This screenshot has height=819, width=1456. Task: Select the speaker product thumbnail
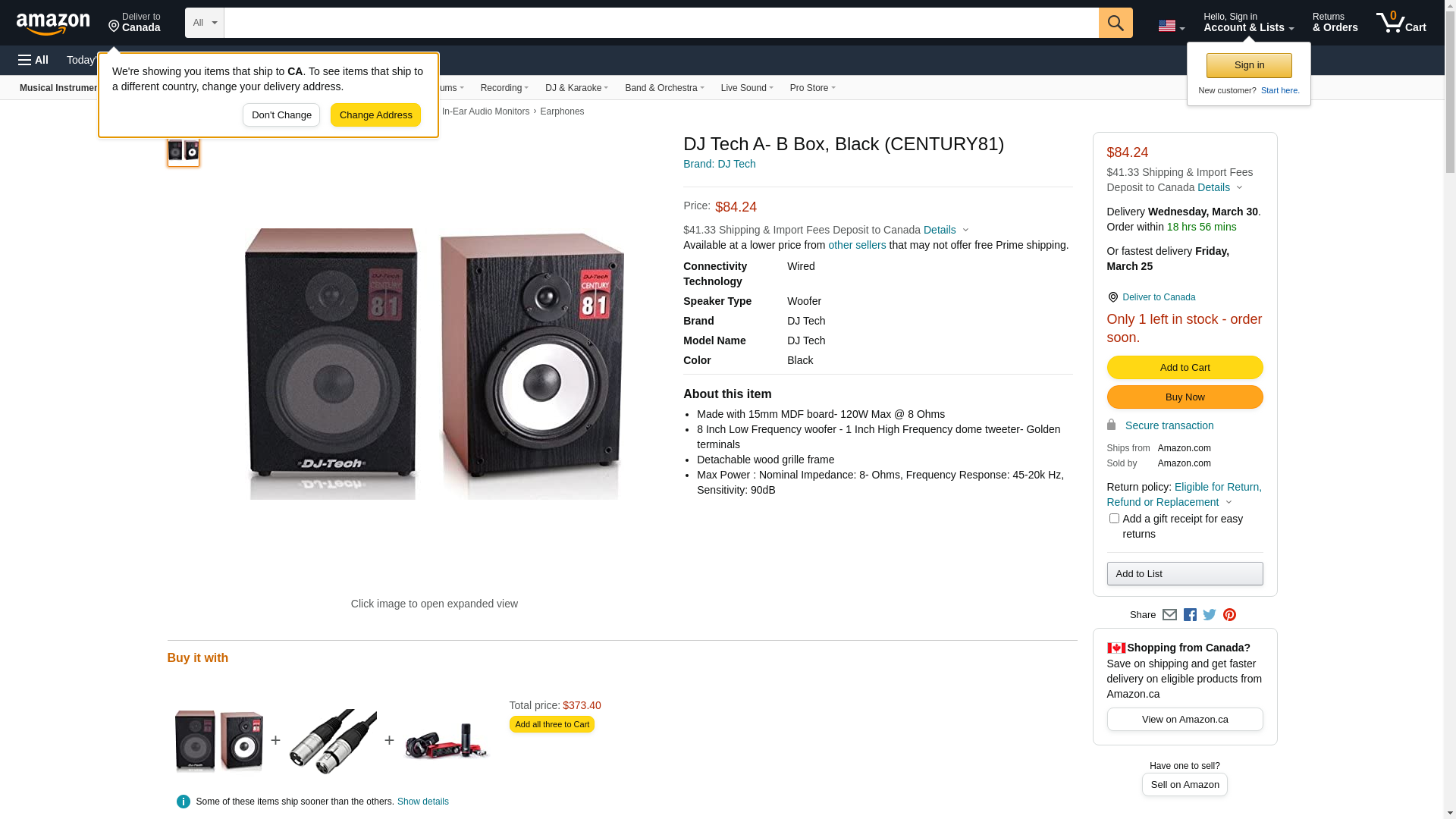pos(184,151)
